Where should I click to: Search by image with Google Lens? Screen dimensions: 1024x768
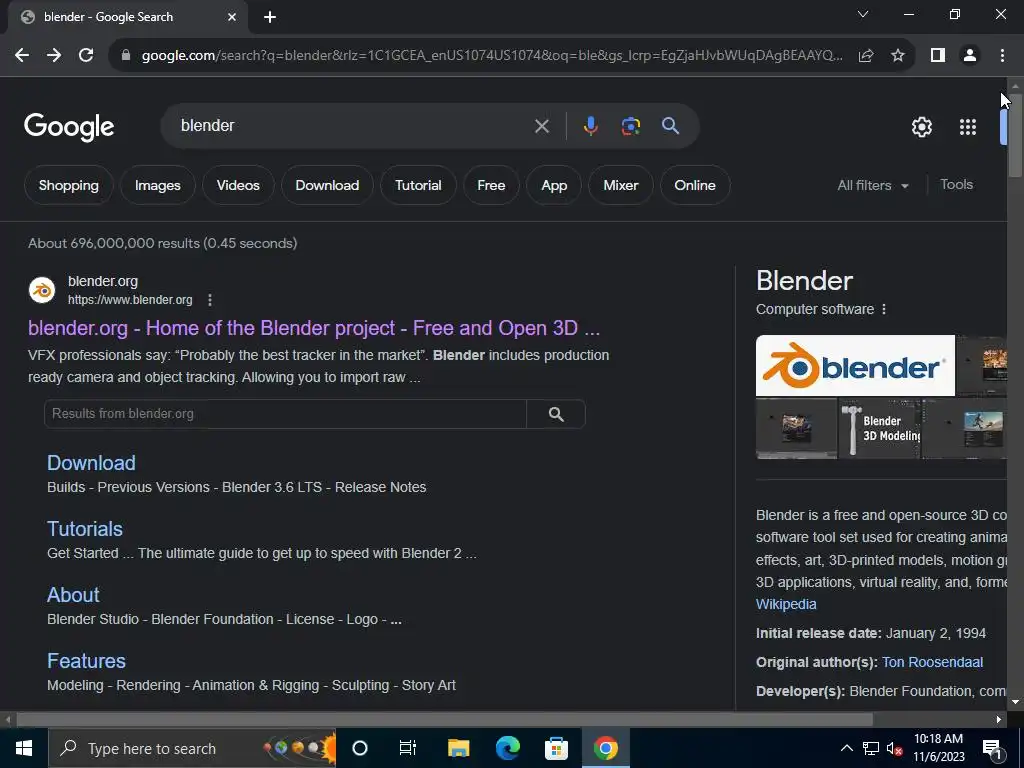(630, 126)
